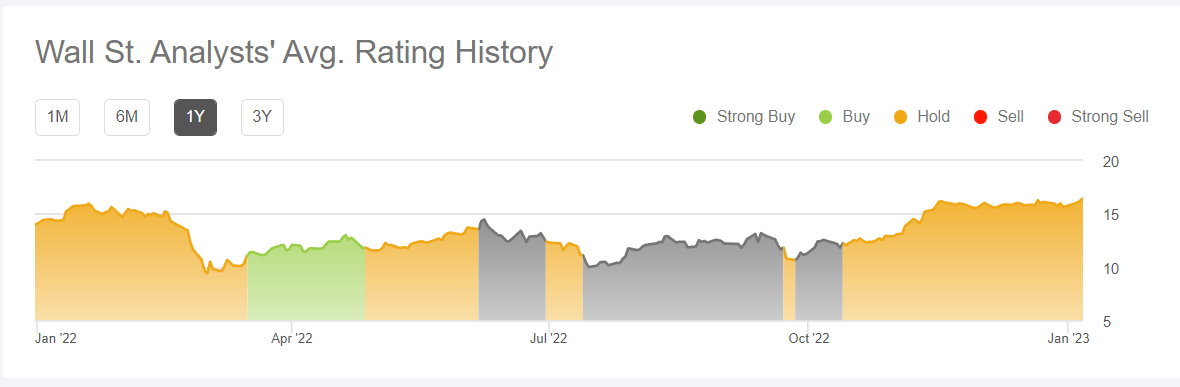Click the Oct '22 axis label
Viewport: 1180px width, 387px height.
click(x=809, y=339)
